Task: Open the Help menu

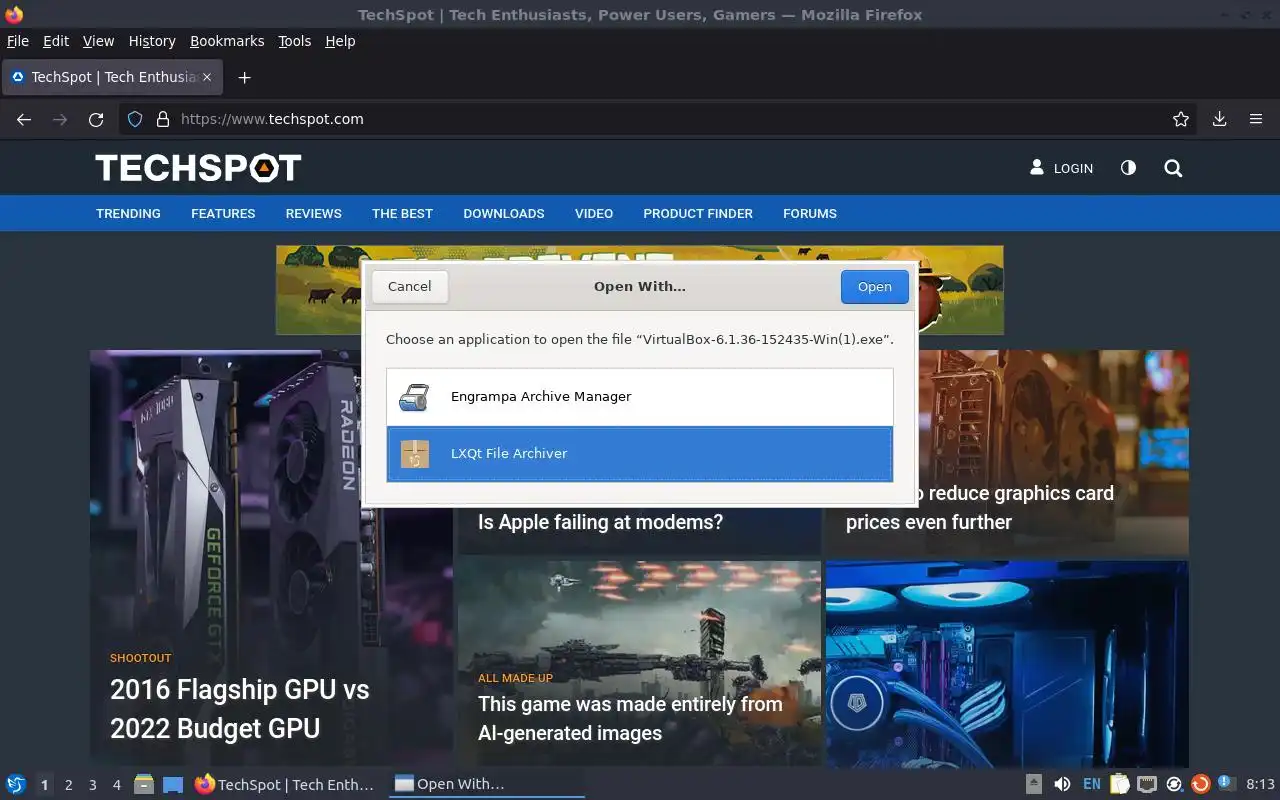Action: pyautogui.click(x=340, y=41)
